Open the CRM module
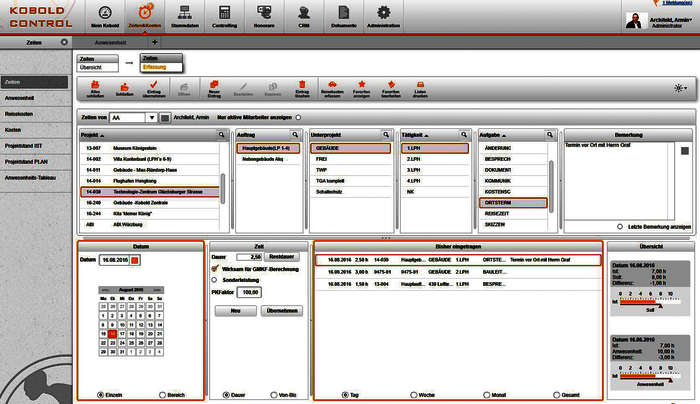The width and height of the screenshot is (700, 404). [x=304, y=17]
